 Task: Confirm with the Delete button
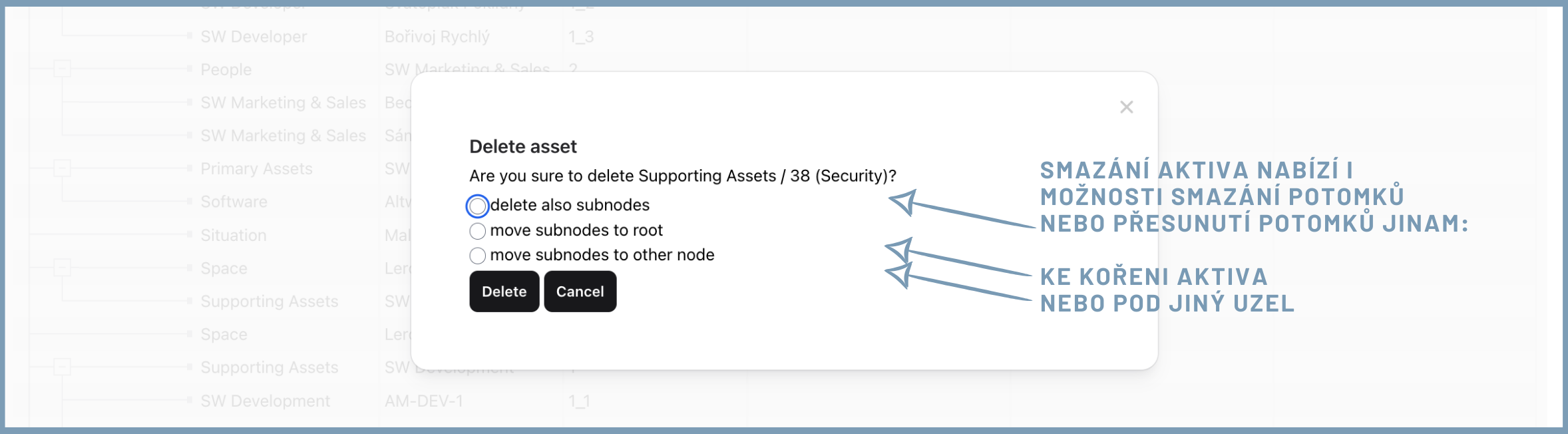click(x=504, y=292)
